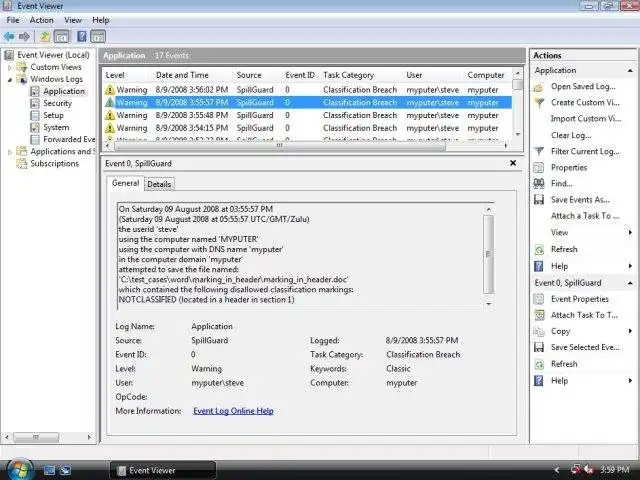The width and height of the screenshot is (640, 480).
Task: Click Save Selected Events action
Action: pos(584,348)
